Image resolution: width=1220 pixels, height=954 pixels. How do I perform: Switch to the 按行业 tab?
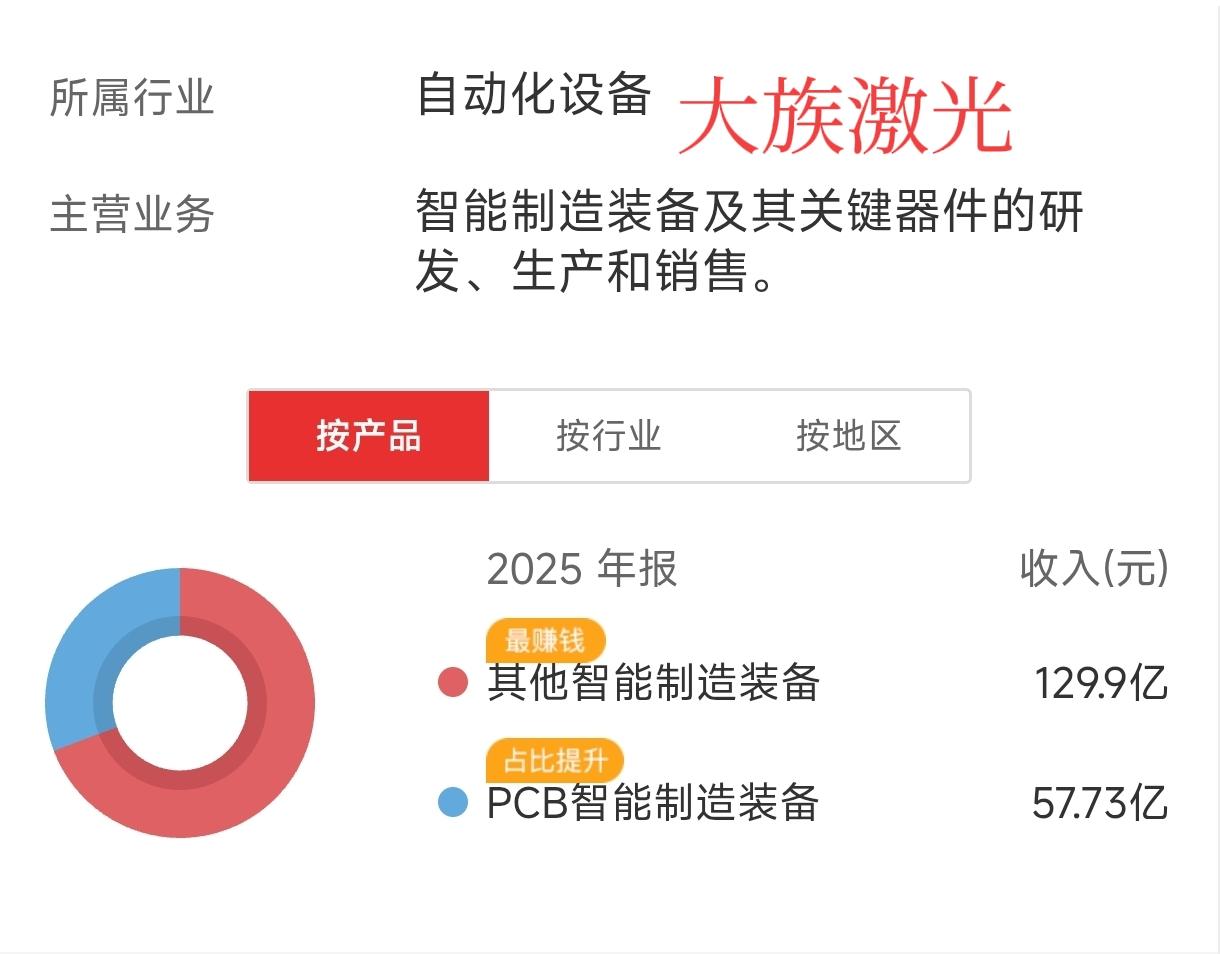[x=609, y=436]
